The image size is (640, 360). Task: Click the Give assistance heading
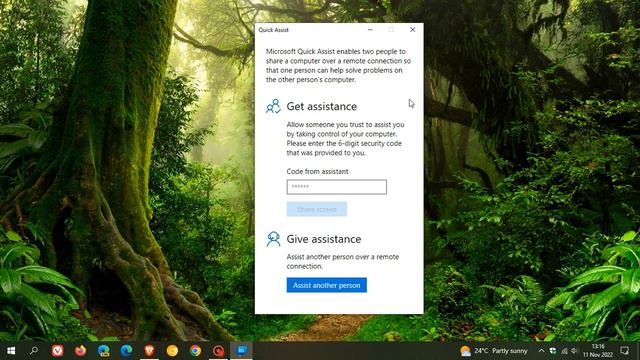pos(324,239)
